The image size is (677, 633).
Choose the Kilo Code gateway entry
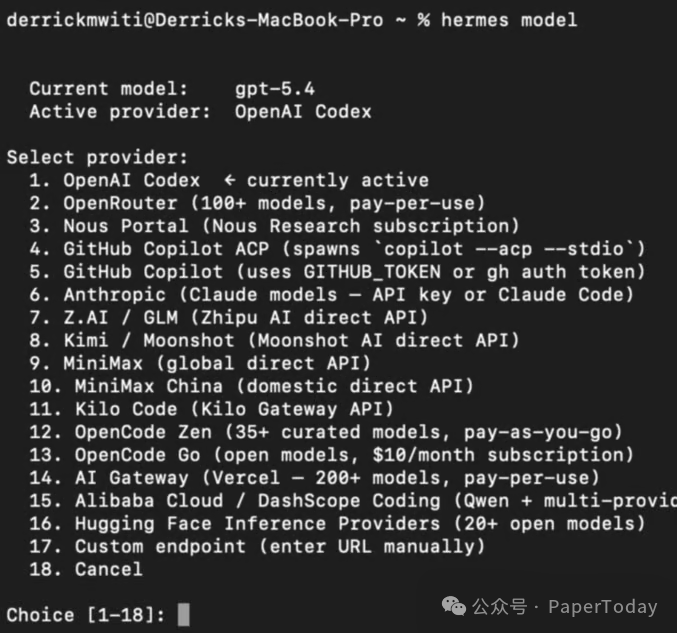tap(234, 409)
